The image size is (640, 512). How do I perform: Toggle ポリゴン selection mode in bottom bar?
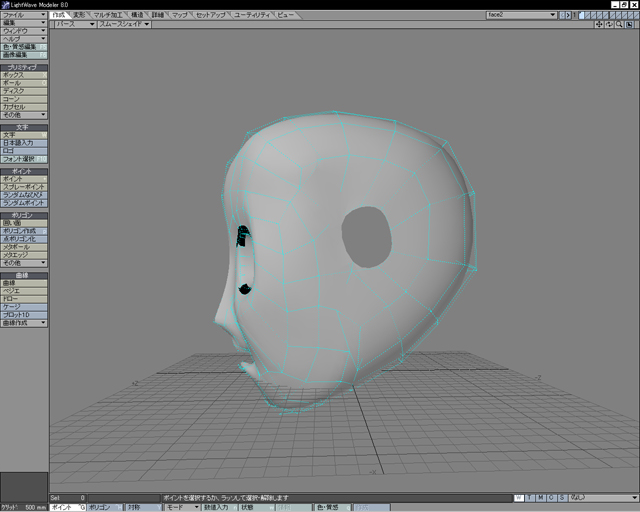[x=102, y=507]
